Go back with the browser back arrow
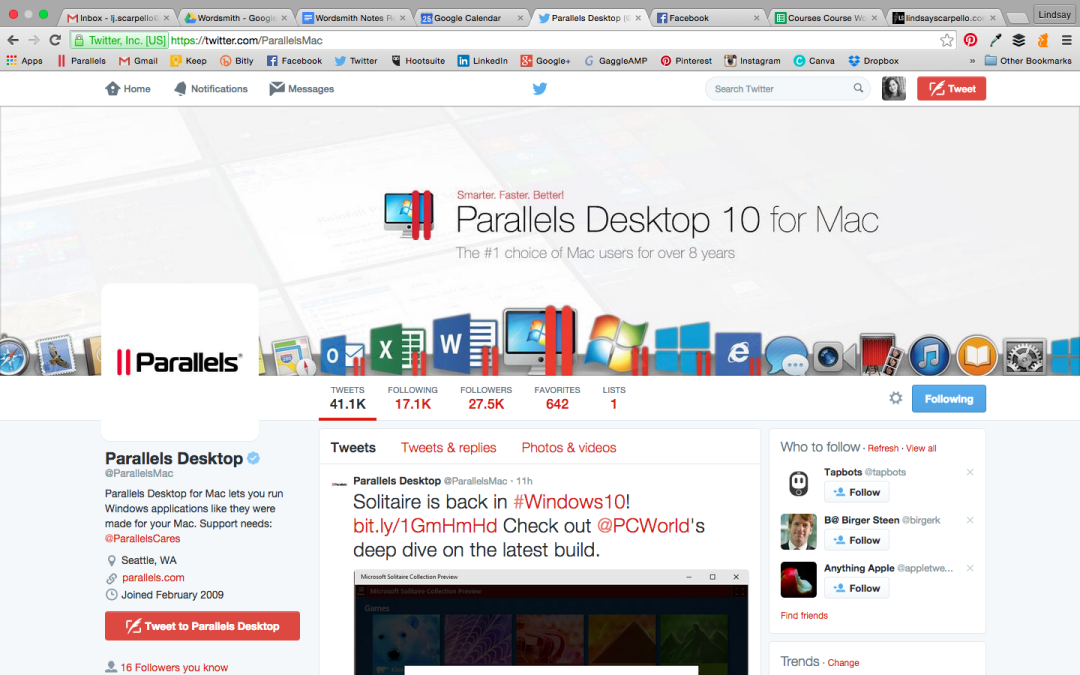1080x675 pixels. (x=13, y=40)
